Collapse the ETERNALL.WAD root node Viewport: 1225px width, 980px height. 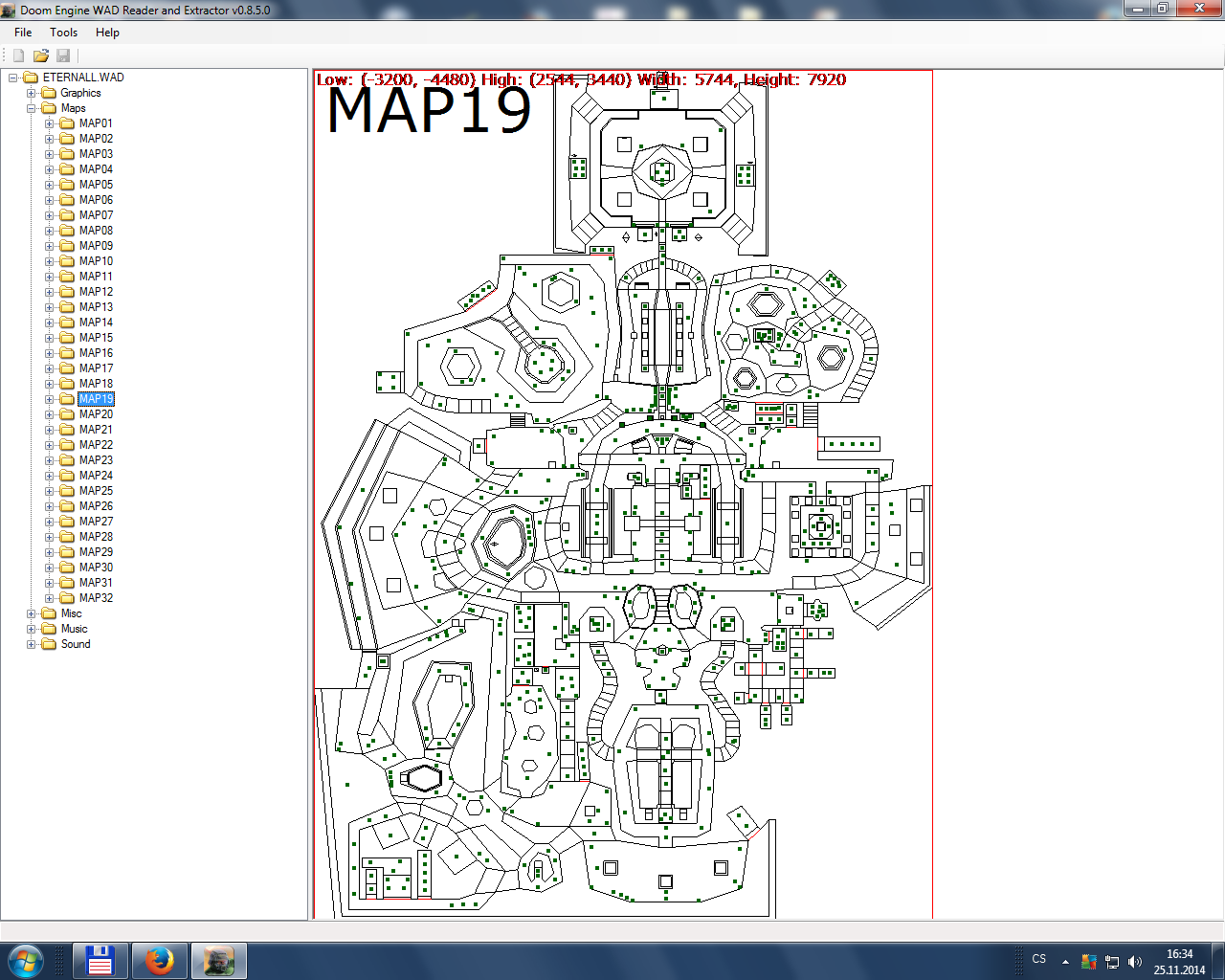(13, 78)
